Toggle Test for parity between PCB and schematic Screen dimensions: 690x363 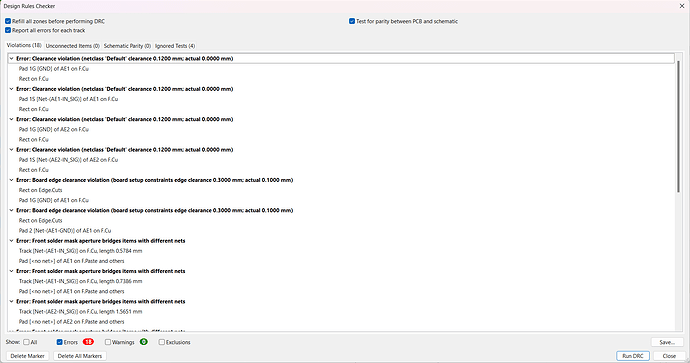click(352, 21)
